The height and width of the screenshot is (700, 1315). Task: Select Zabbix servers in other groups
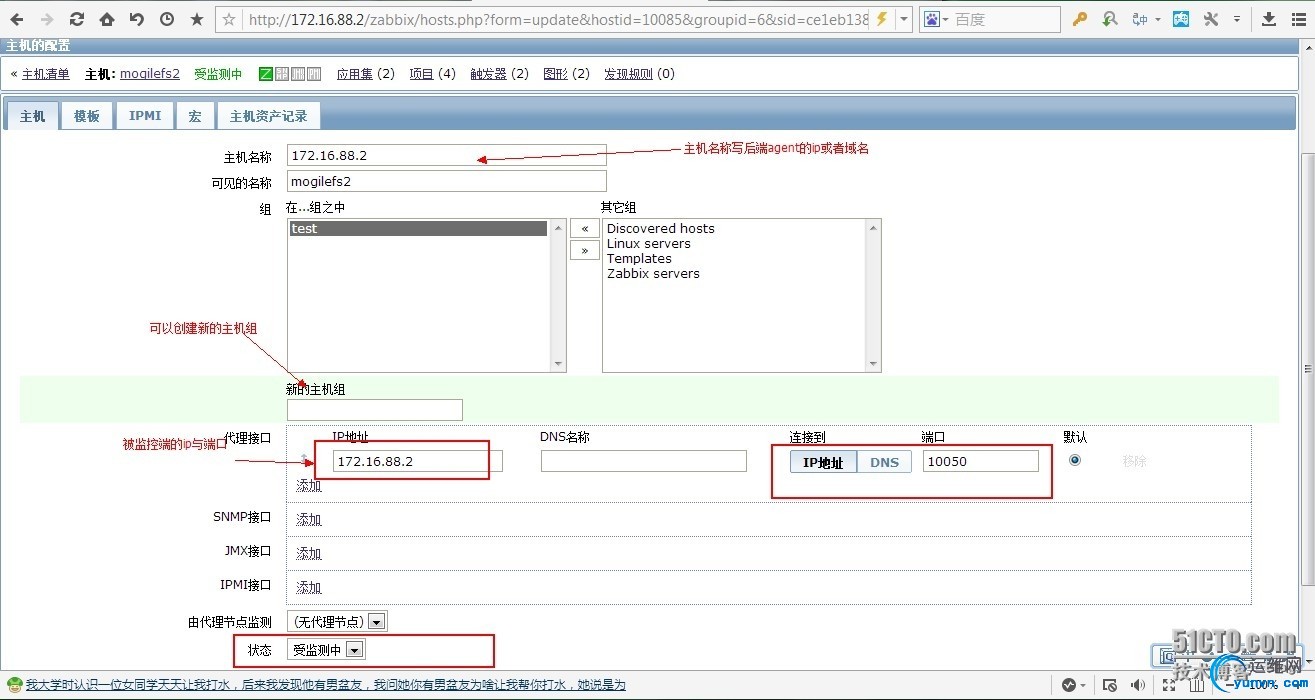click(x=653, y=274)
